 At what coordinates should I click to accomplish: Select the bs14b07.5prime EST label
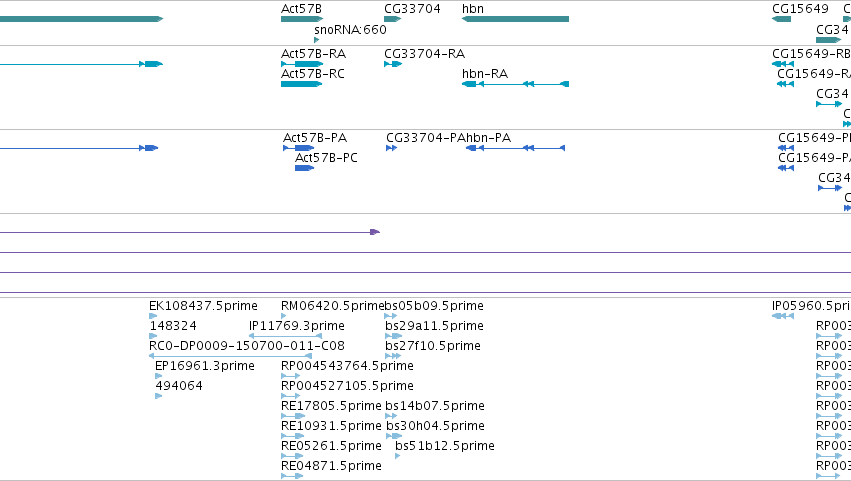point(435,406)
